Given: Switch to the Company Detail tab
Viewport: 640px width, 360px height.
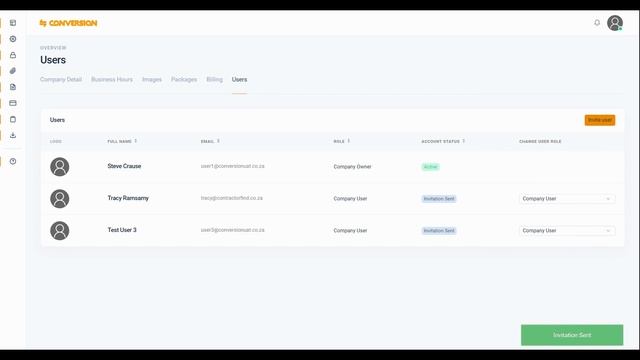Looking at the screenshot, I should pos(61,80).
